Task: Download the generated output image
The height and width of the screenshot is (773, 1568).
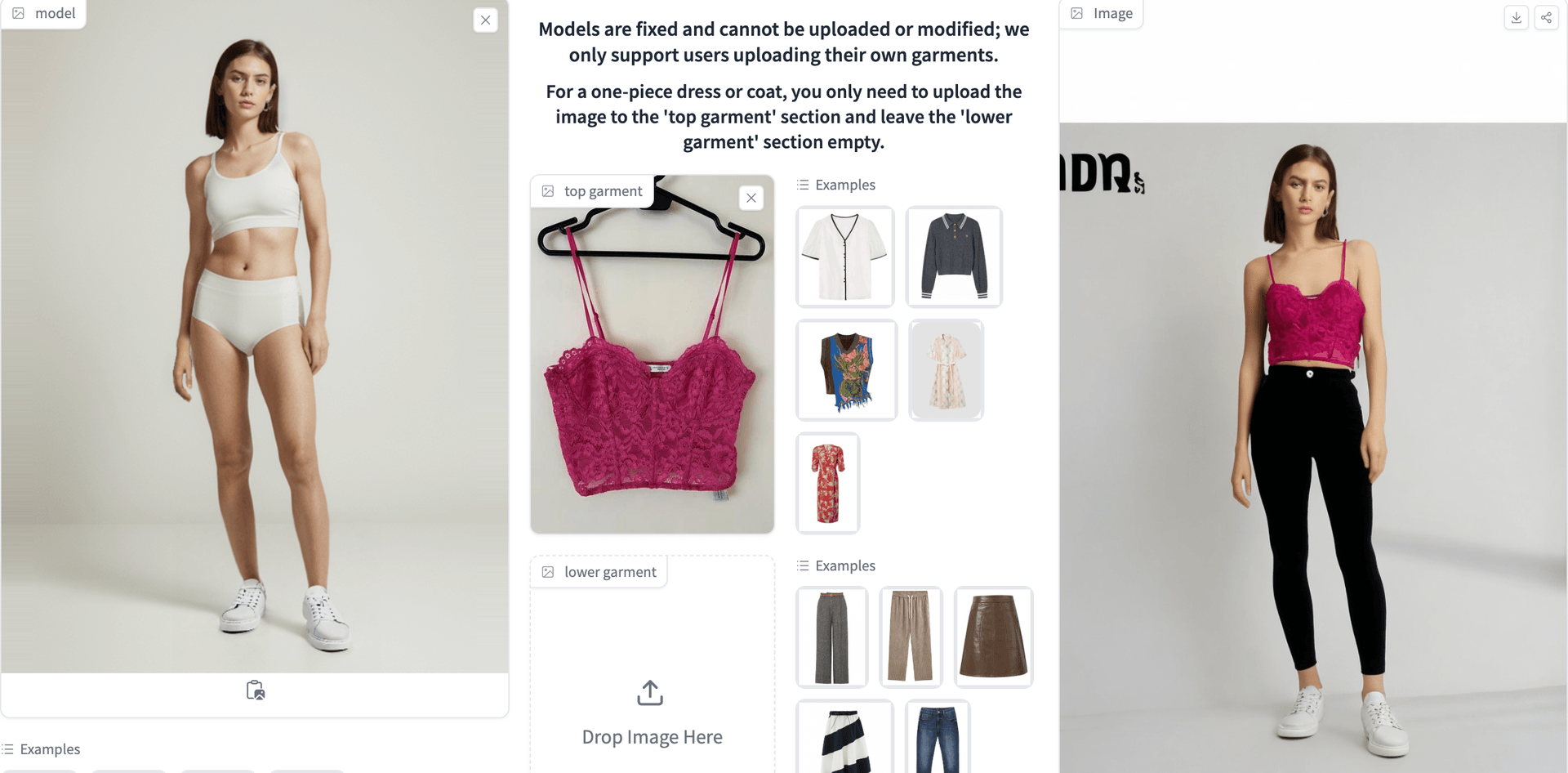Action: (x=1517, y=17)
